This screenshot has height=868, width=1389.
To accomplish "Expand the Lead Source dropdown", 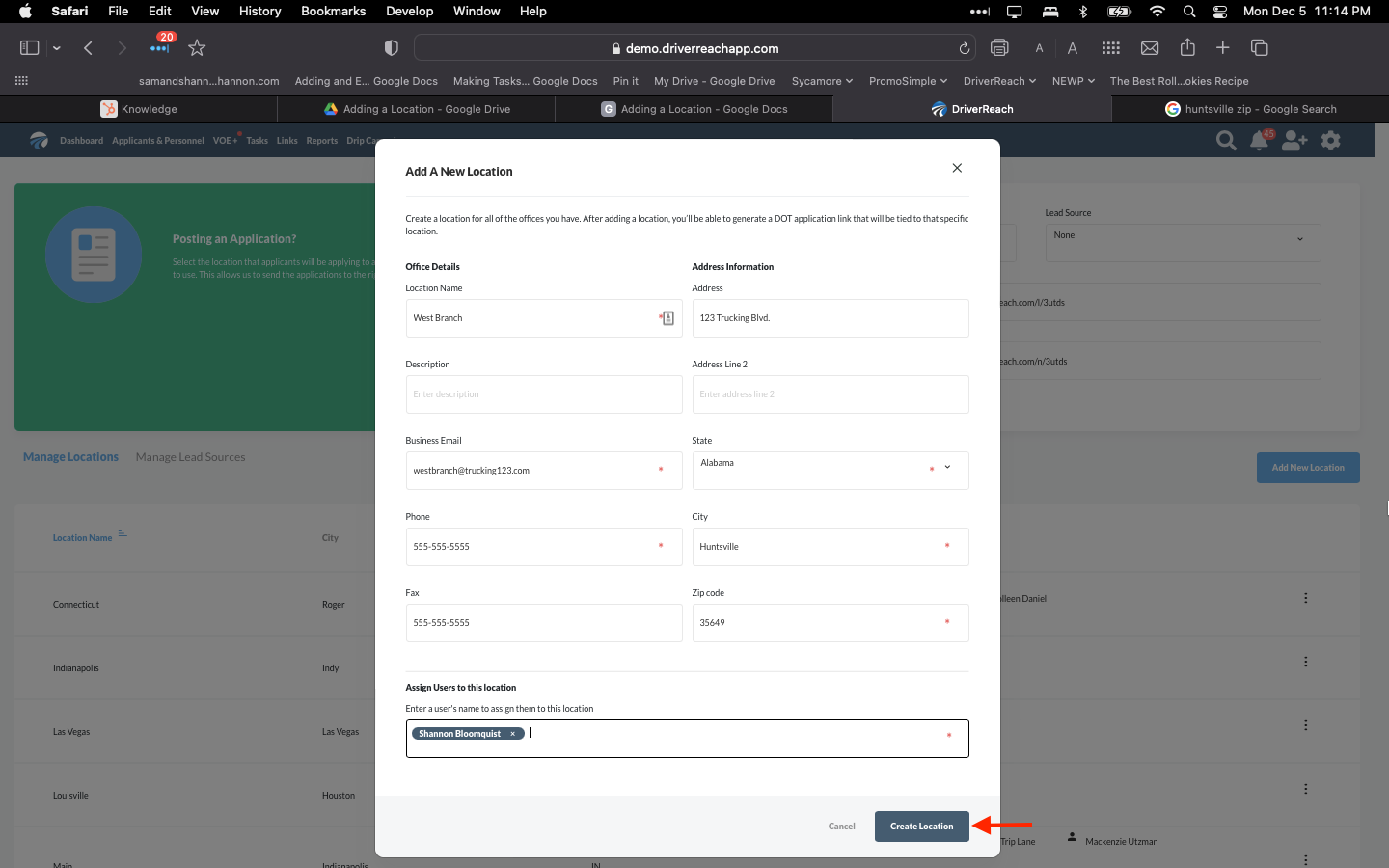I will pos(1182,242).
